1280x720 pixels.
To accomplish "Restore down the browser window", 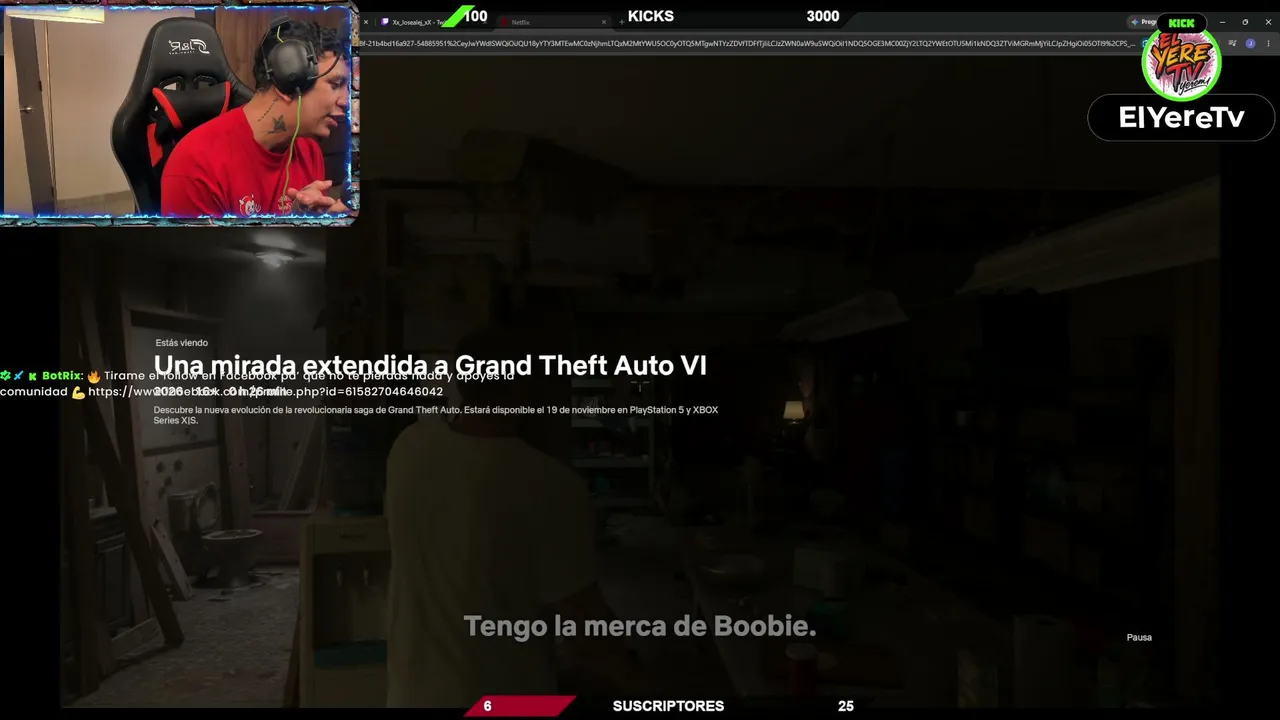I will click(1245, 22).
